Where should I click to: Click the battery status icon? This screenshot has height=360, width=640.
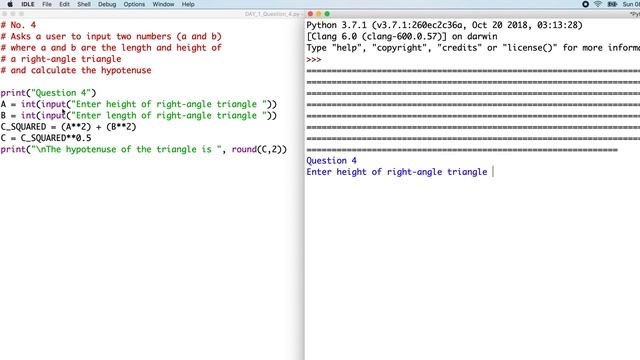(612, 4)
